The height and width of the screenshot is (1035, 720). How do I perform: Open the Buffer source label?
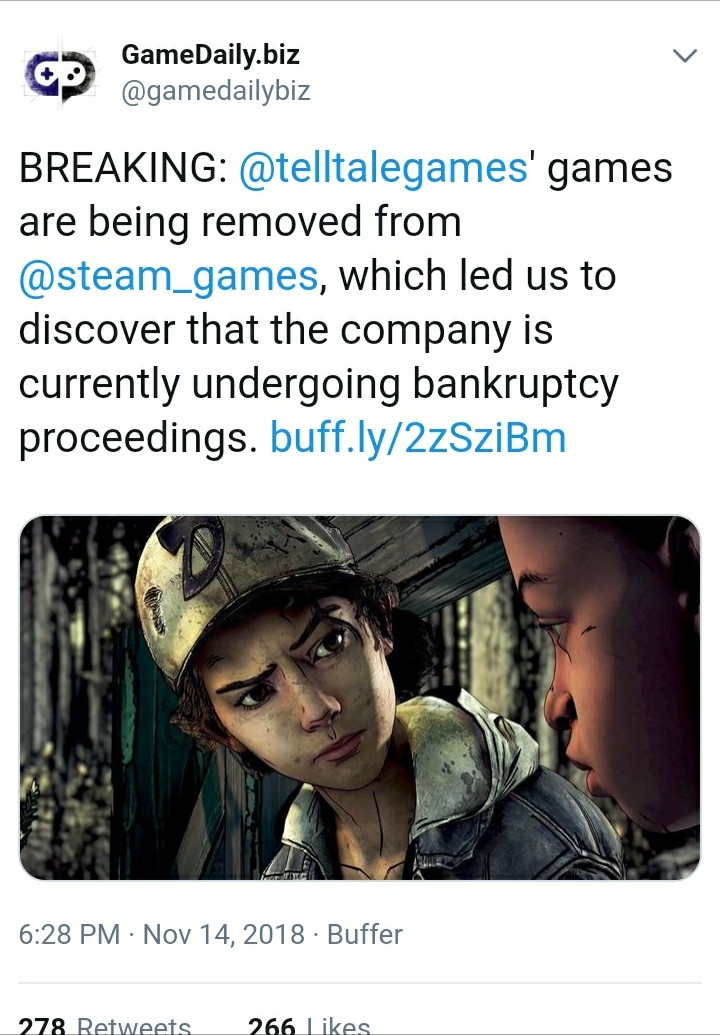pos(365,934)
